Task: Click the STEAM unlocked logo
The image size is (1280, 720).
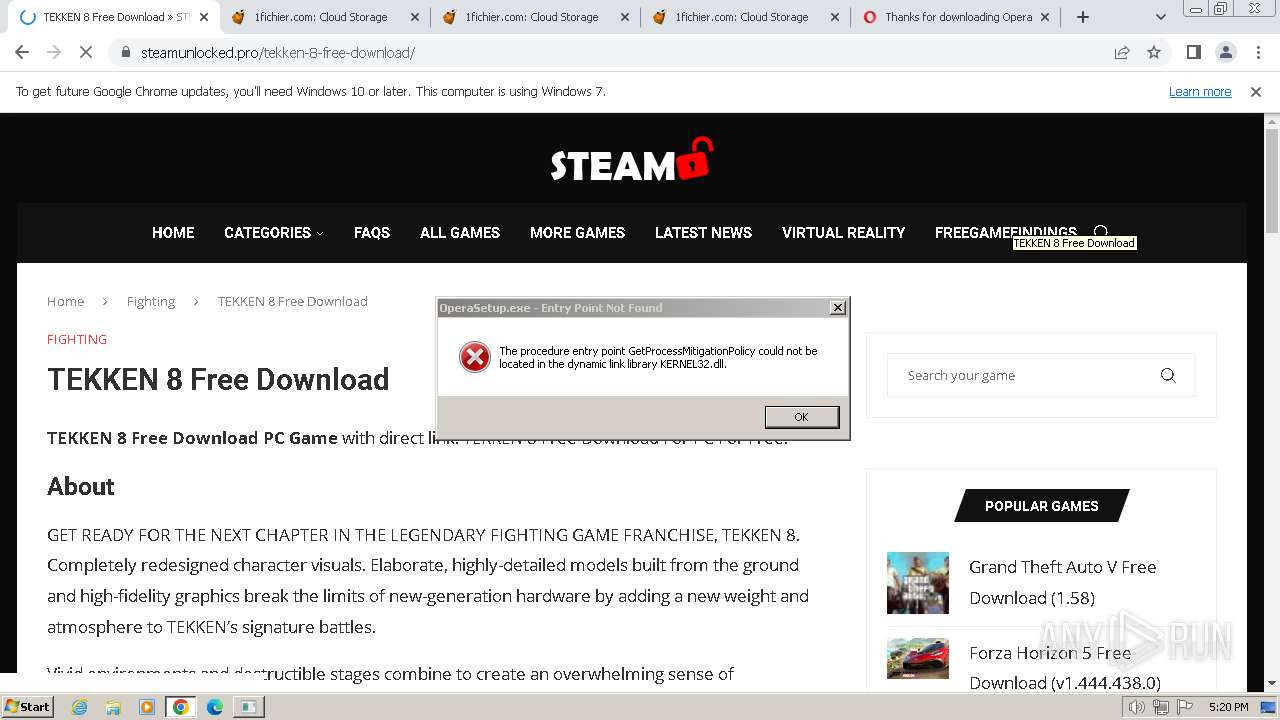Action: click(631, 161)
